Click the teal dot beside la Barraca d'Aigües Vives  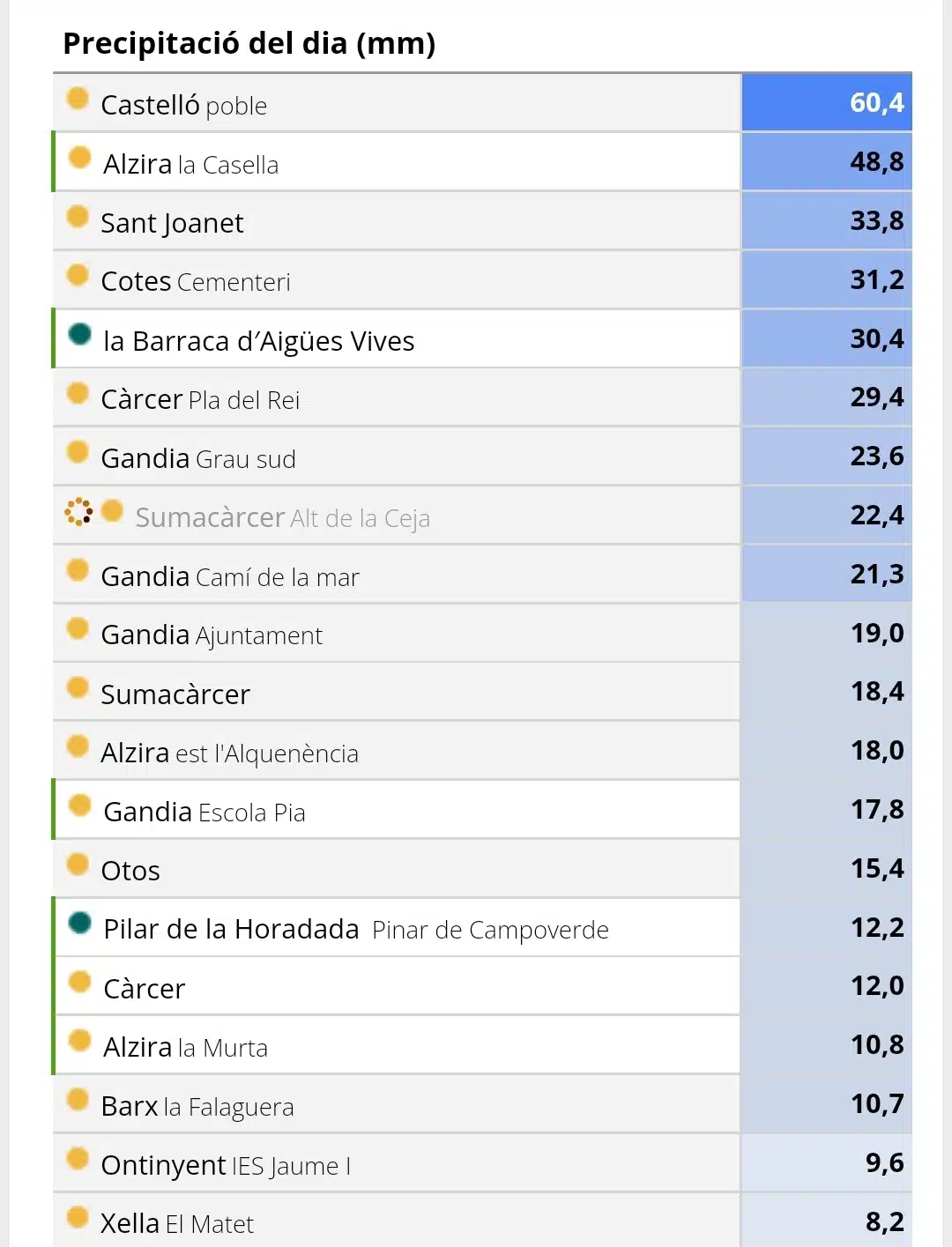pyautogui.click(x=80, y=334)
